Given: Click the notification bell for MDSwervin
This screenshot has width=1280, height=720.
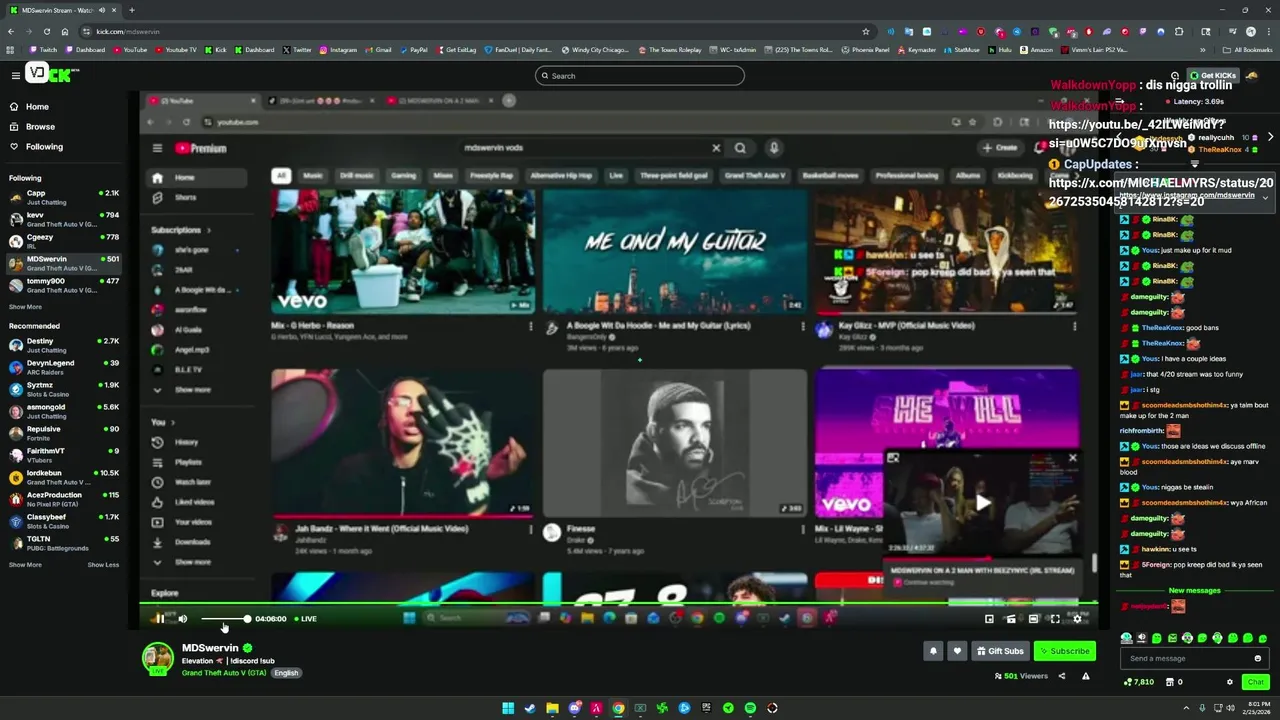Looking at the screenshot, I should point(933,651).
